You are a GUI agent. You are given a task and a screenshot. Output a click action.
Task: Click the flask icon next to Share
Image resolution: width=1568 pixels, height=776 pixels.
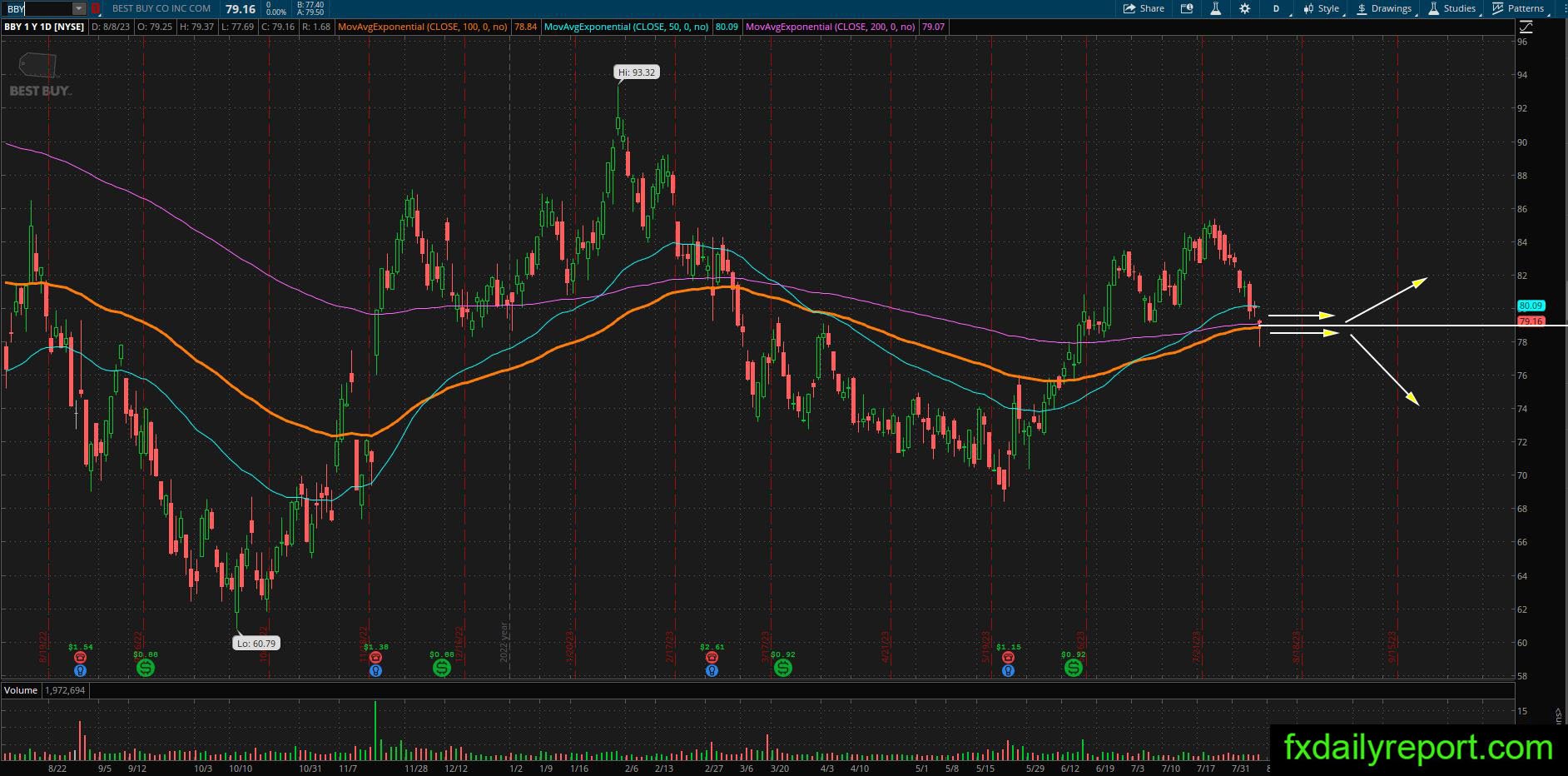point(1216,8)
